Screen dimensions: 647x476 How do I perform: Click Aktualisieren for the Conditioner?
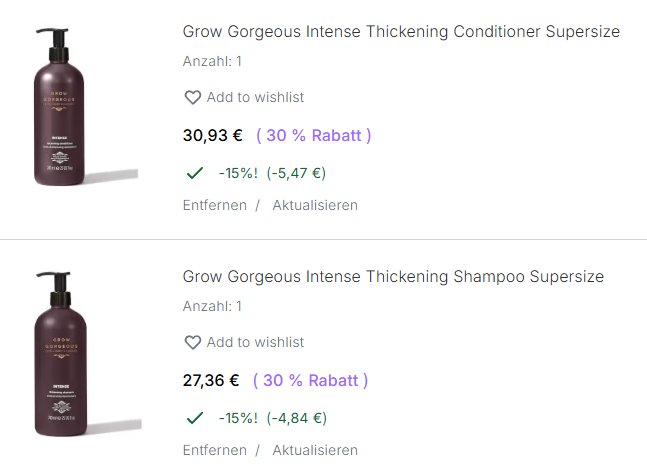[315, 206]
